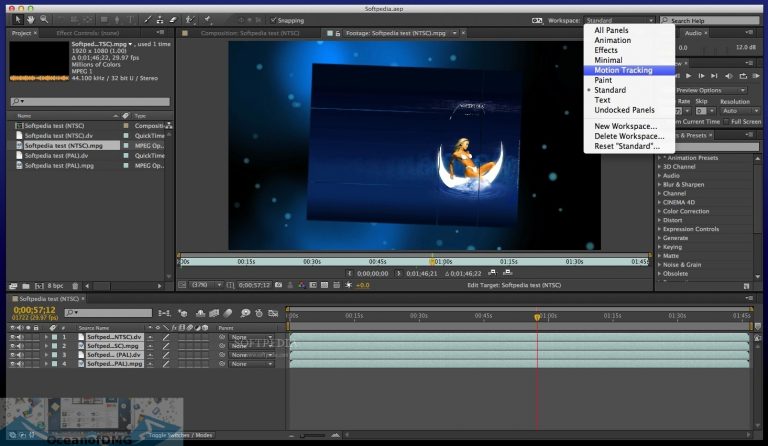Open Parent dropdown for layer 1
The image size is (768, 446).
(x=251, y=337)
